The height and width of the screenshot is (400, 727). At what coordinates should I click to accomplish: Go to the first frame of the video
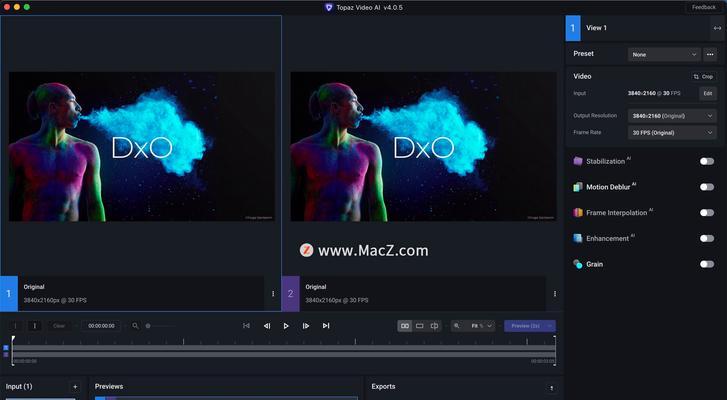click(x=246, y=326)
